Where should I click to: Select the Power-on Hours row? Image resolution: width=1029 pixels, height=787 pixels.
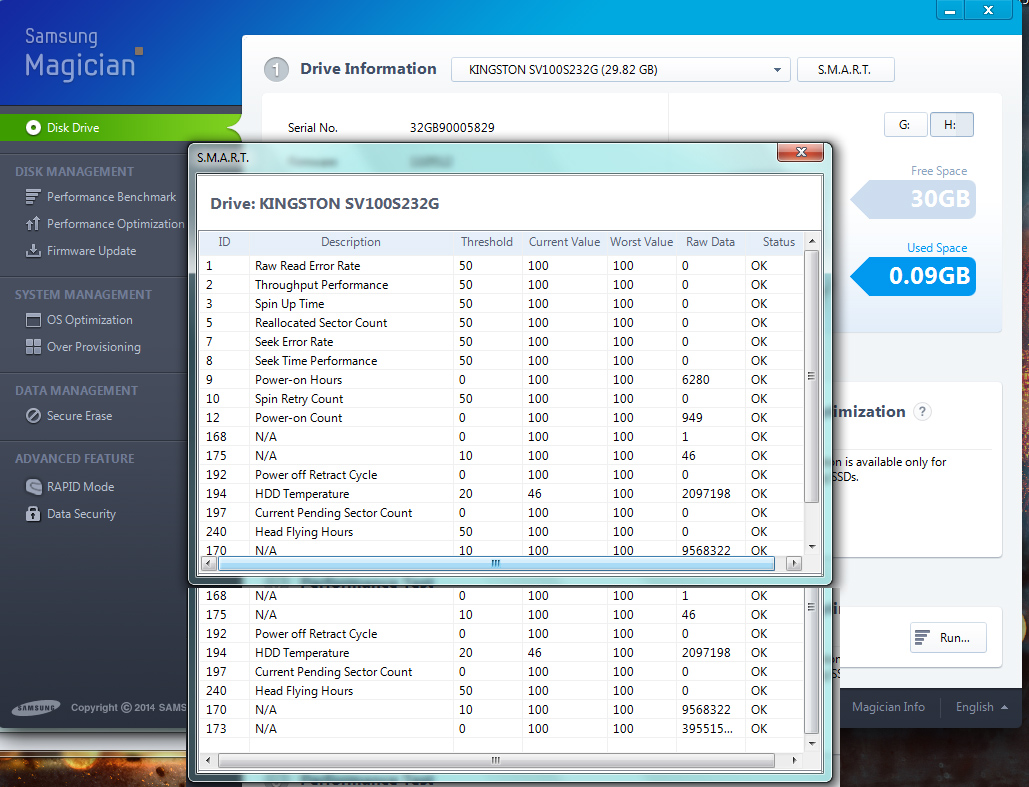pos(501,380)
